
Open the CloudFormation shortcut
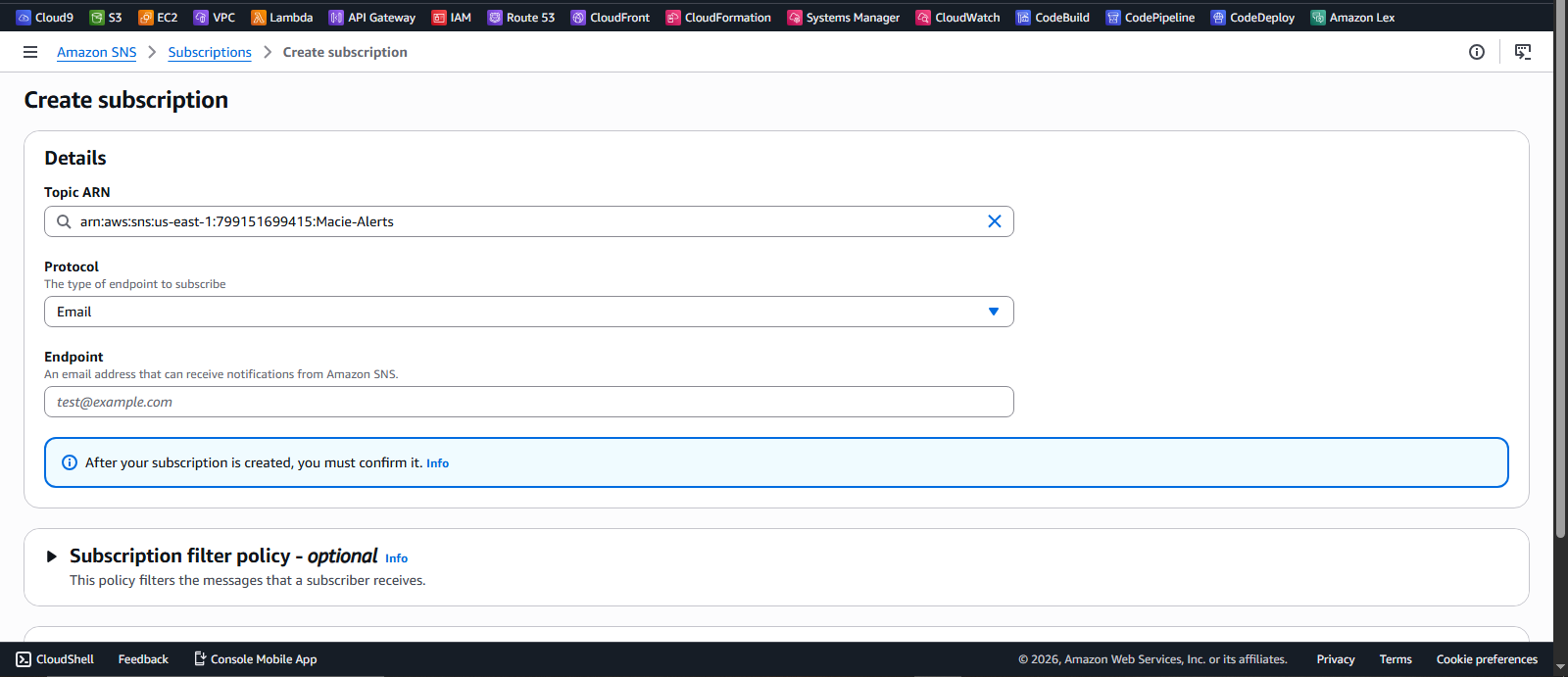pos(718,18)
